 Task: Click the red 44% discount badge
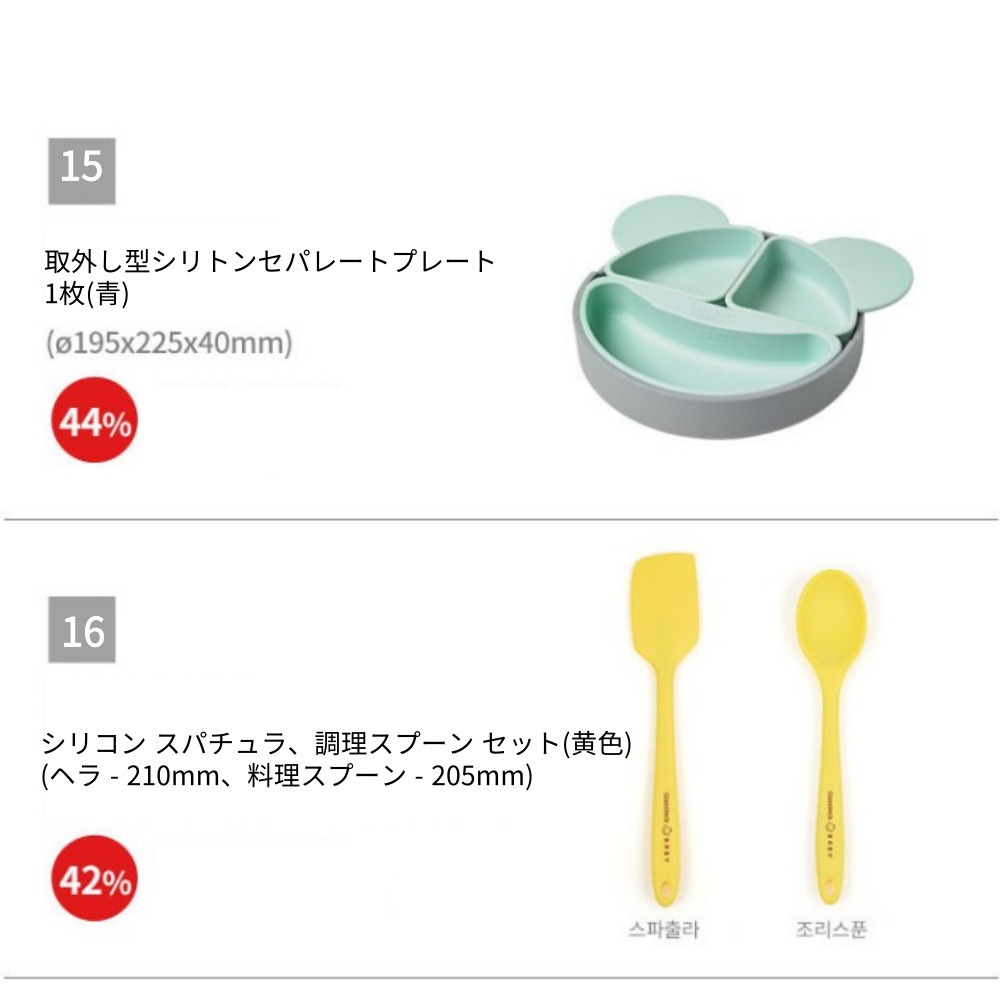[94, 421]
